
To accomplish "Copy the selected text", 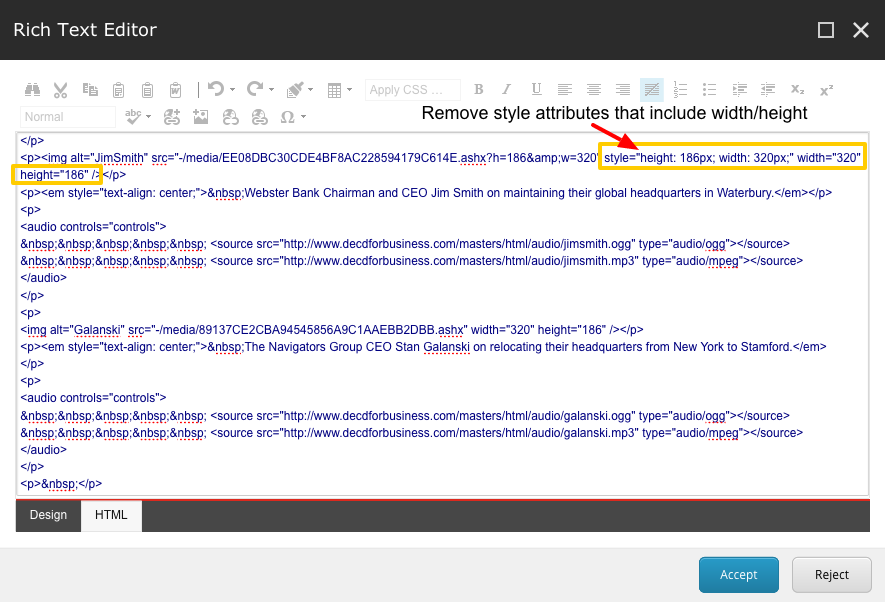I will tap(89, 89).
